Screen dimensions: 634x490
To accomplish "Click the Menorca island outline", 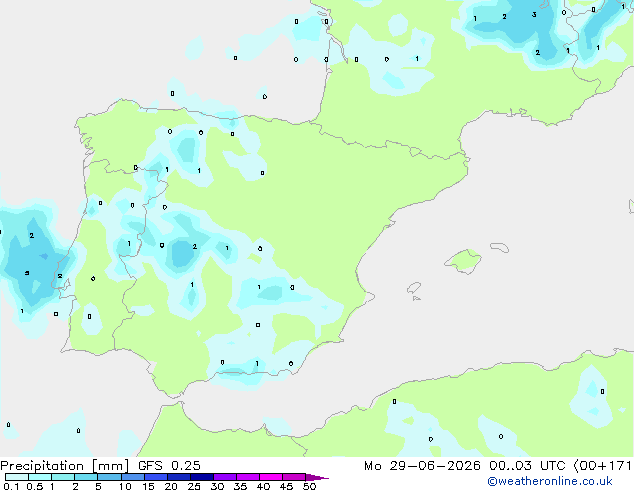I will [499, 247].
